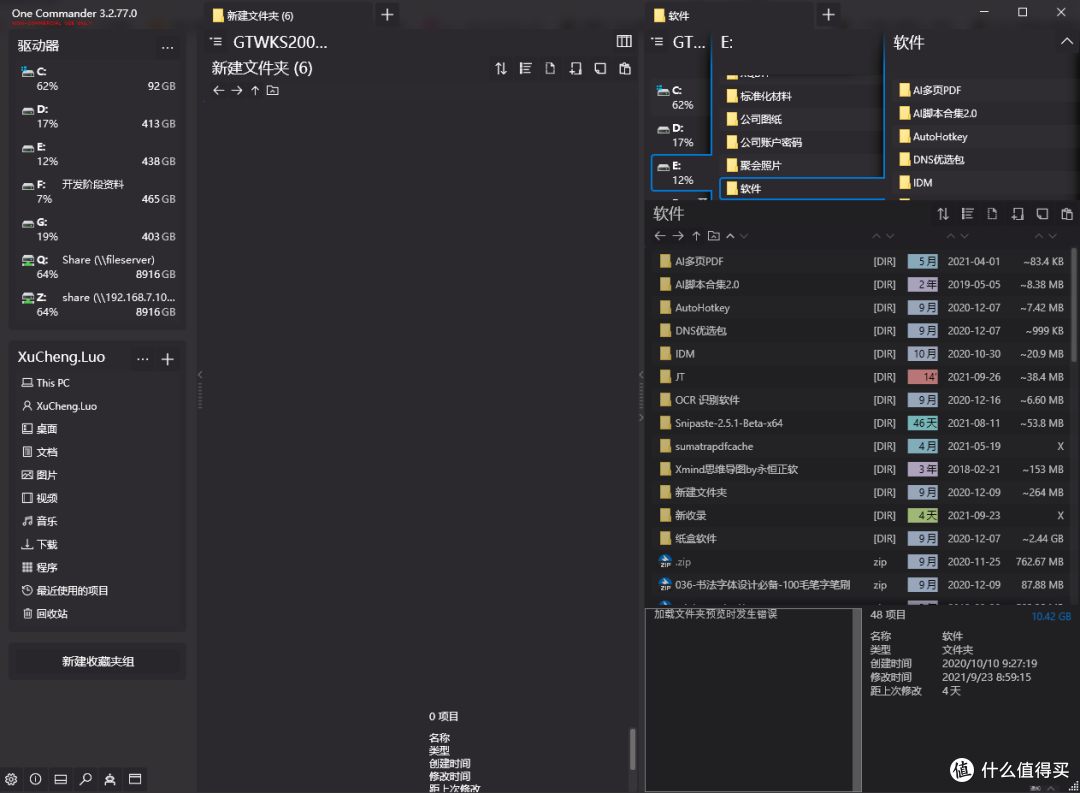
Task: Open 最近使用的项目 in favorites
Action: click(x=65, y=590)
